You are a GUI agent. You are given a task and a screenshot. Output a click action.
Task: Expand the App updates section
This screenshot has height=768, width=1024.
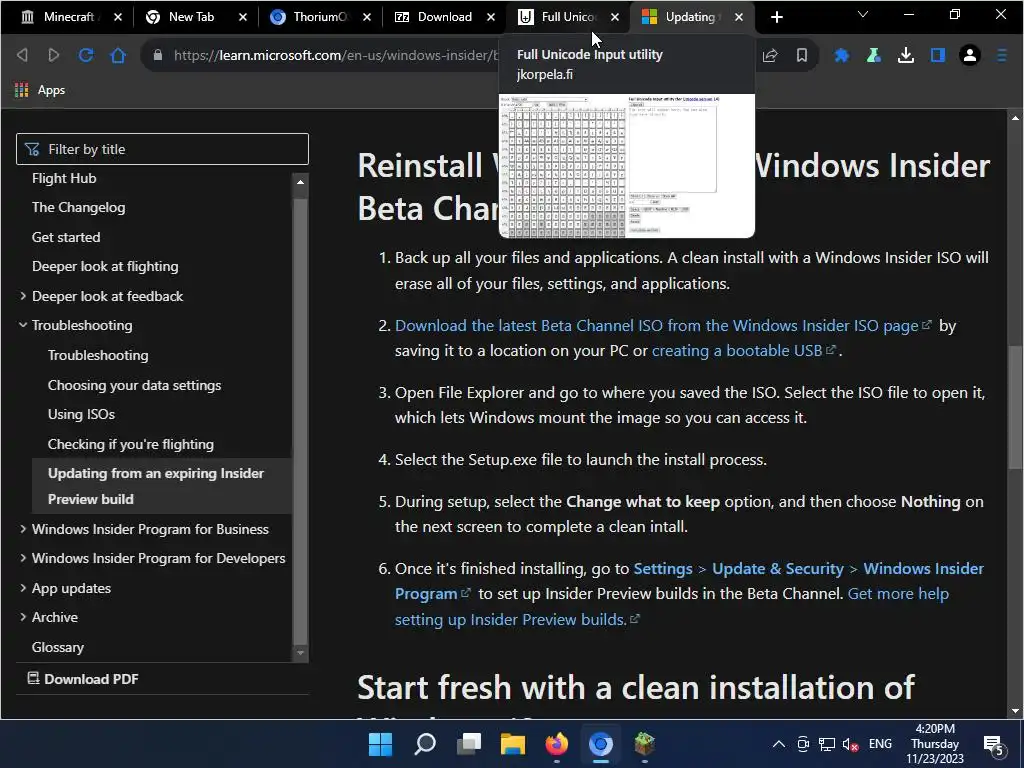point(23,588)
